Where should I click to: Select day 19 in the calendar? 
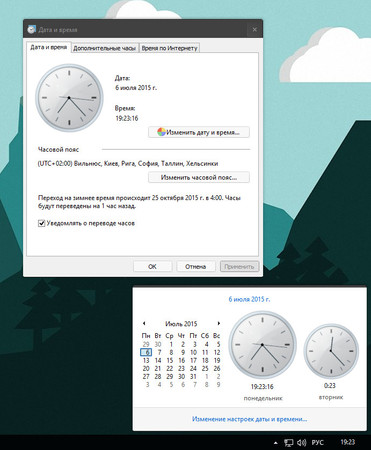tap(217, 360)
